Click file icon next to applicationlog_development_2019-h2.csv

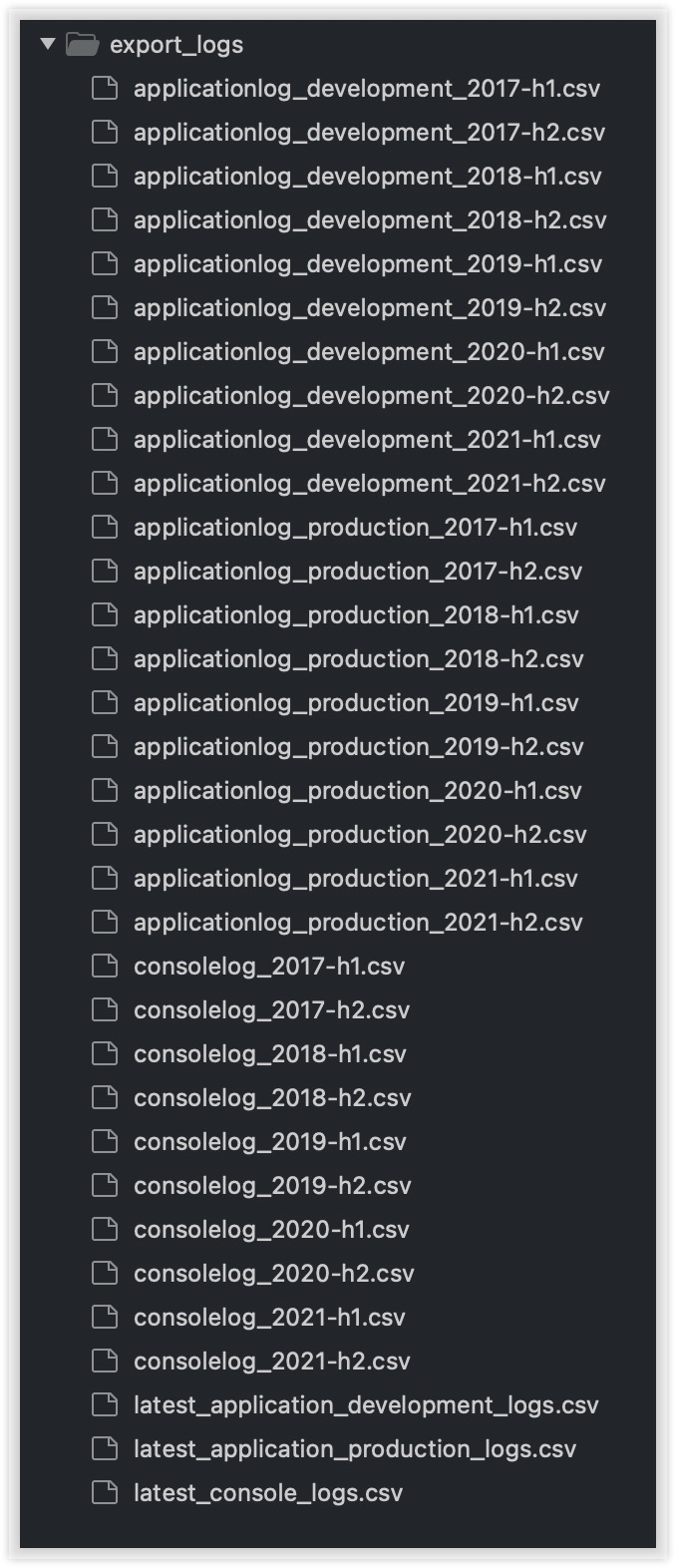(104, 307)
